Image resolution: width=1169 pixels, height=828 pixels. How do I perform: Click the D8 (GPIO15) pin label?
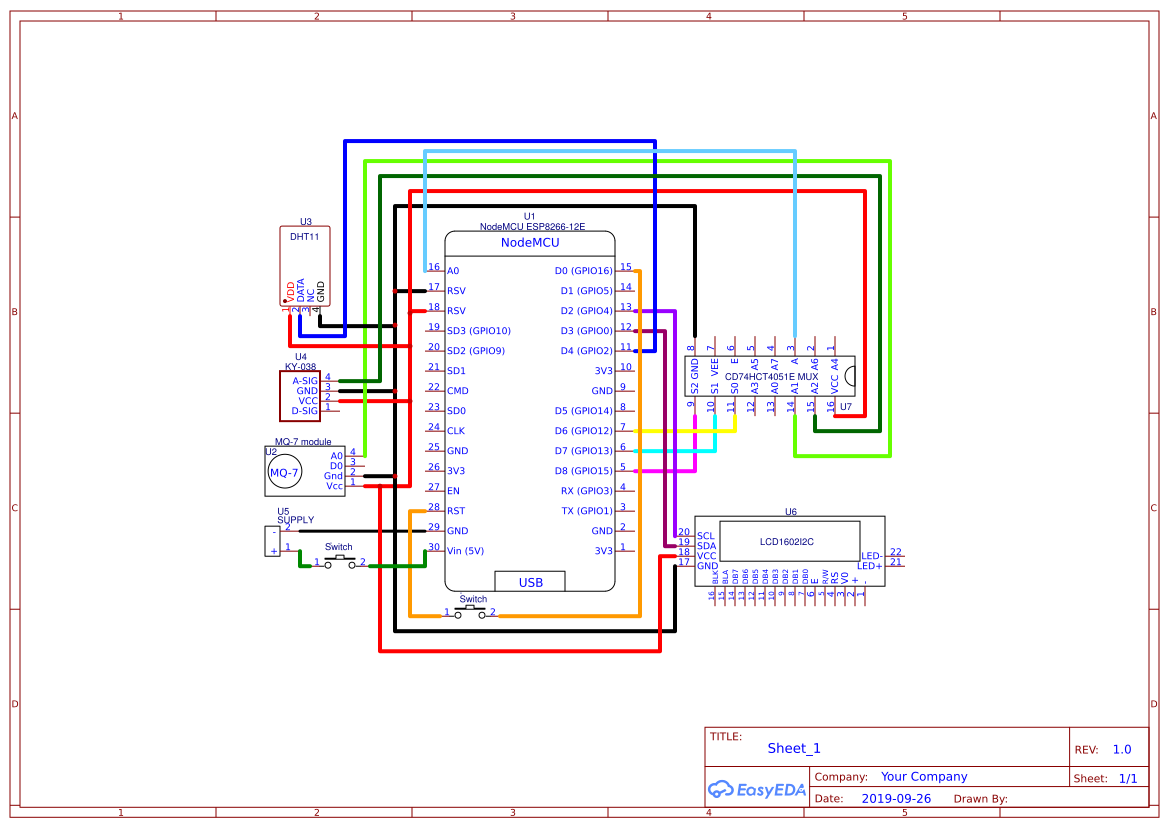tap(585, 471)
